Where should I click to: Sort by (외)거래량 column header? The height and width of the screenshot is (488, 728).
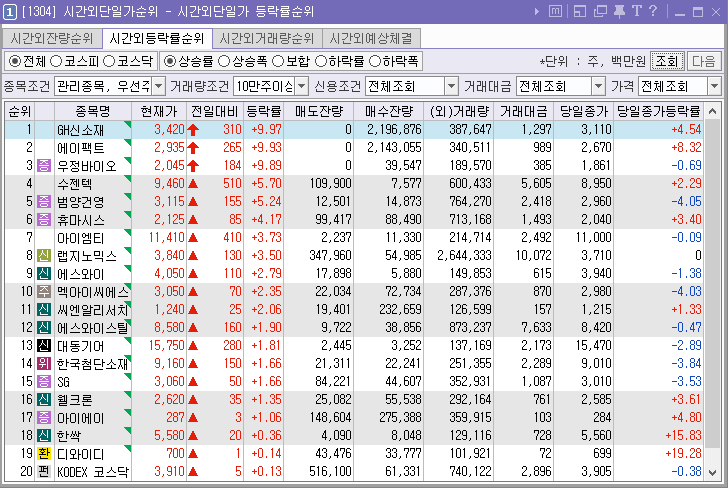pos(459,111)
